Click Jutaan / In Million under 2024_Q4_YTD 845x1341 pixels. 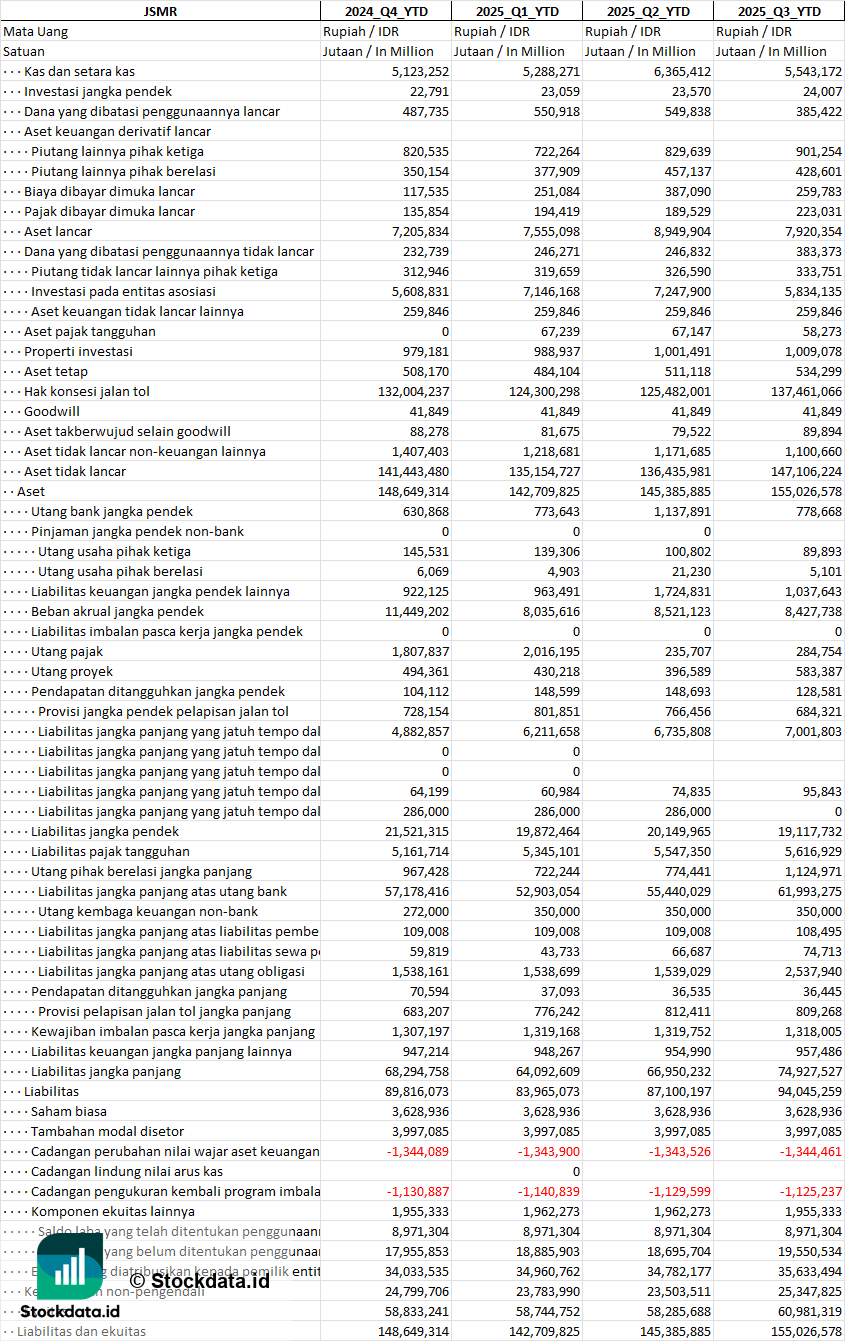(x=378, y=51)
